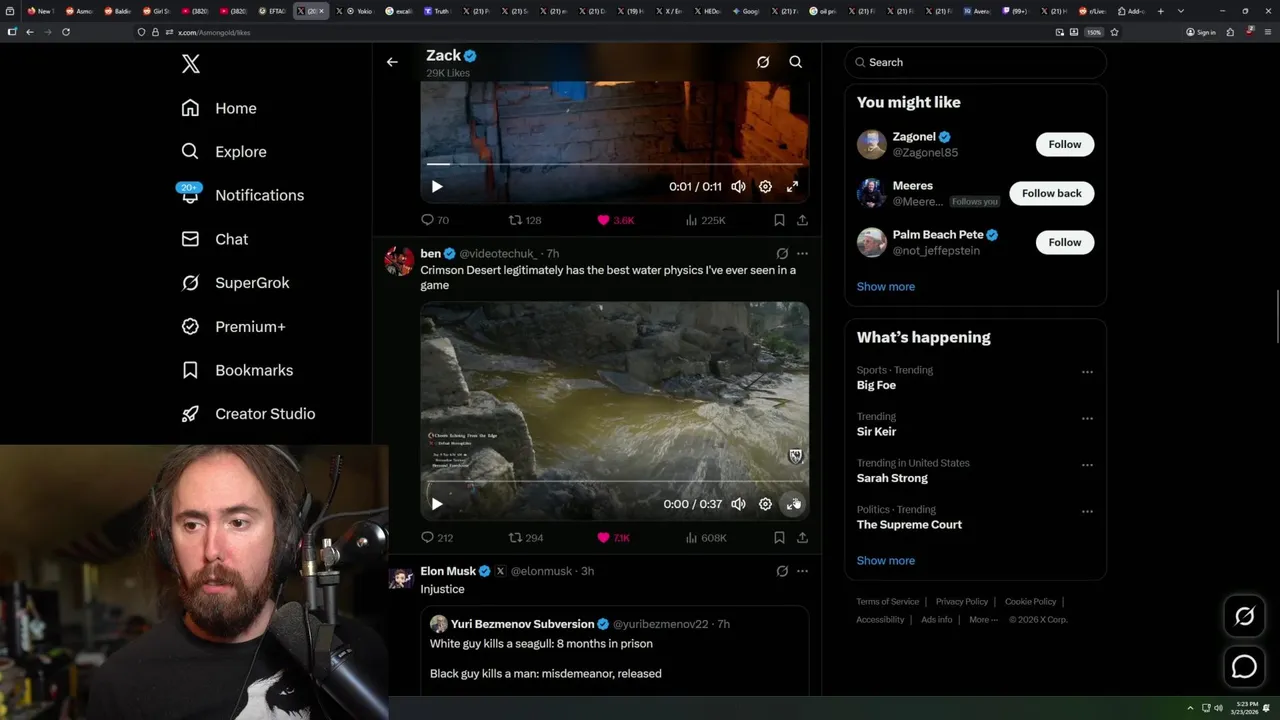Open the floating chat messages button
This screenshot has height=720, width=1280.
tap(1244, 666)
